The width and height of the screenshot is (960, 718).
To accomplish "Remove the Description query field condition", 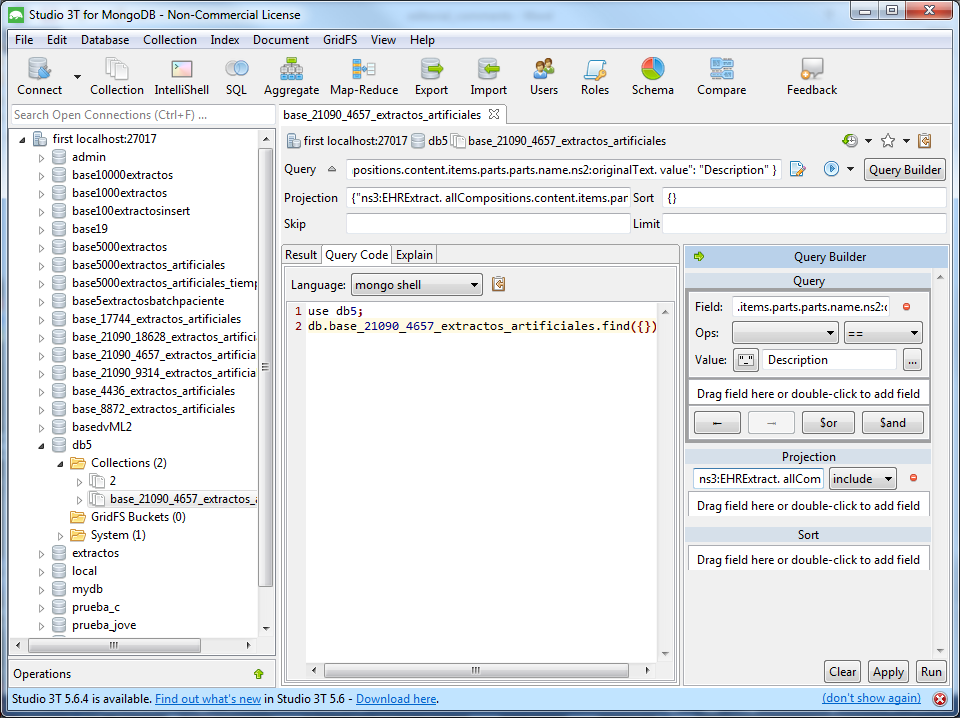I will [x=907, y=307].
